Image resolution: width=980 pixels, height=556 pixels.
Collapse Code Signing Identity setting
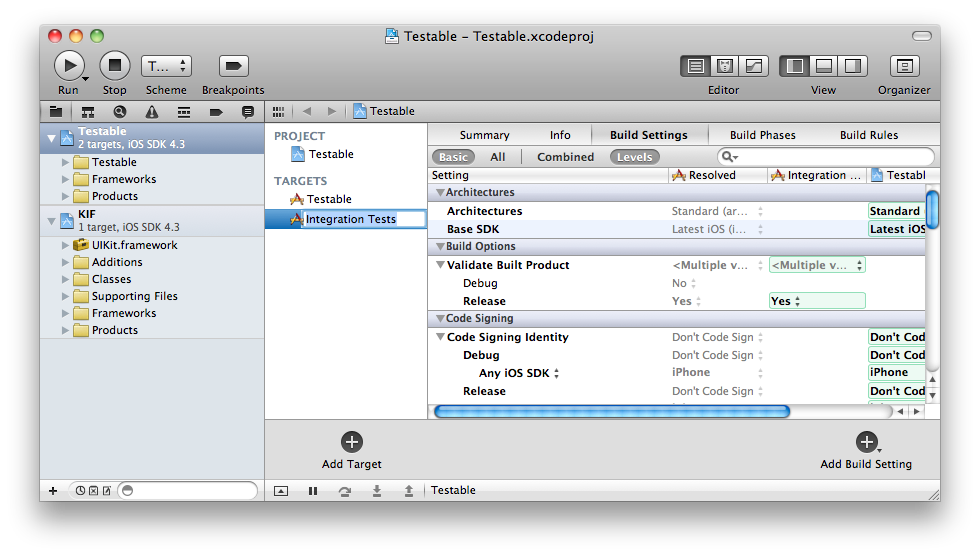point(440,337)
